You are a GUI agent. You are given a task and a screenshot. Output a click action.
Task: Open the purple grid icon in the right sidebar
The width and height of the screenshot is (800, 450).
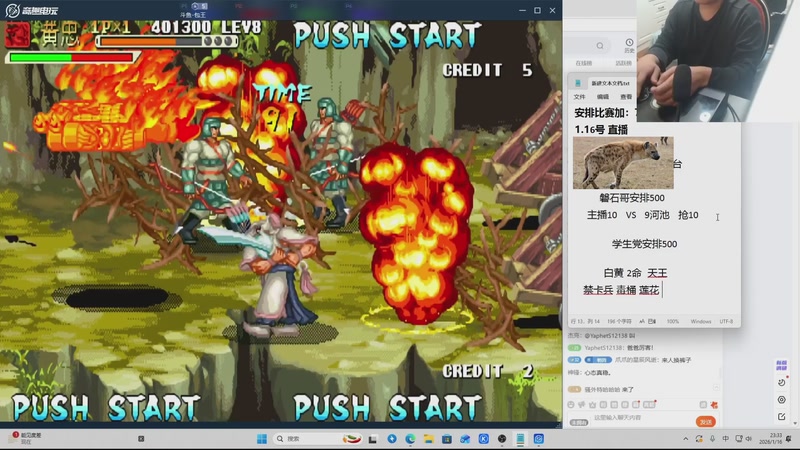(781, 365)
